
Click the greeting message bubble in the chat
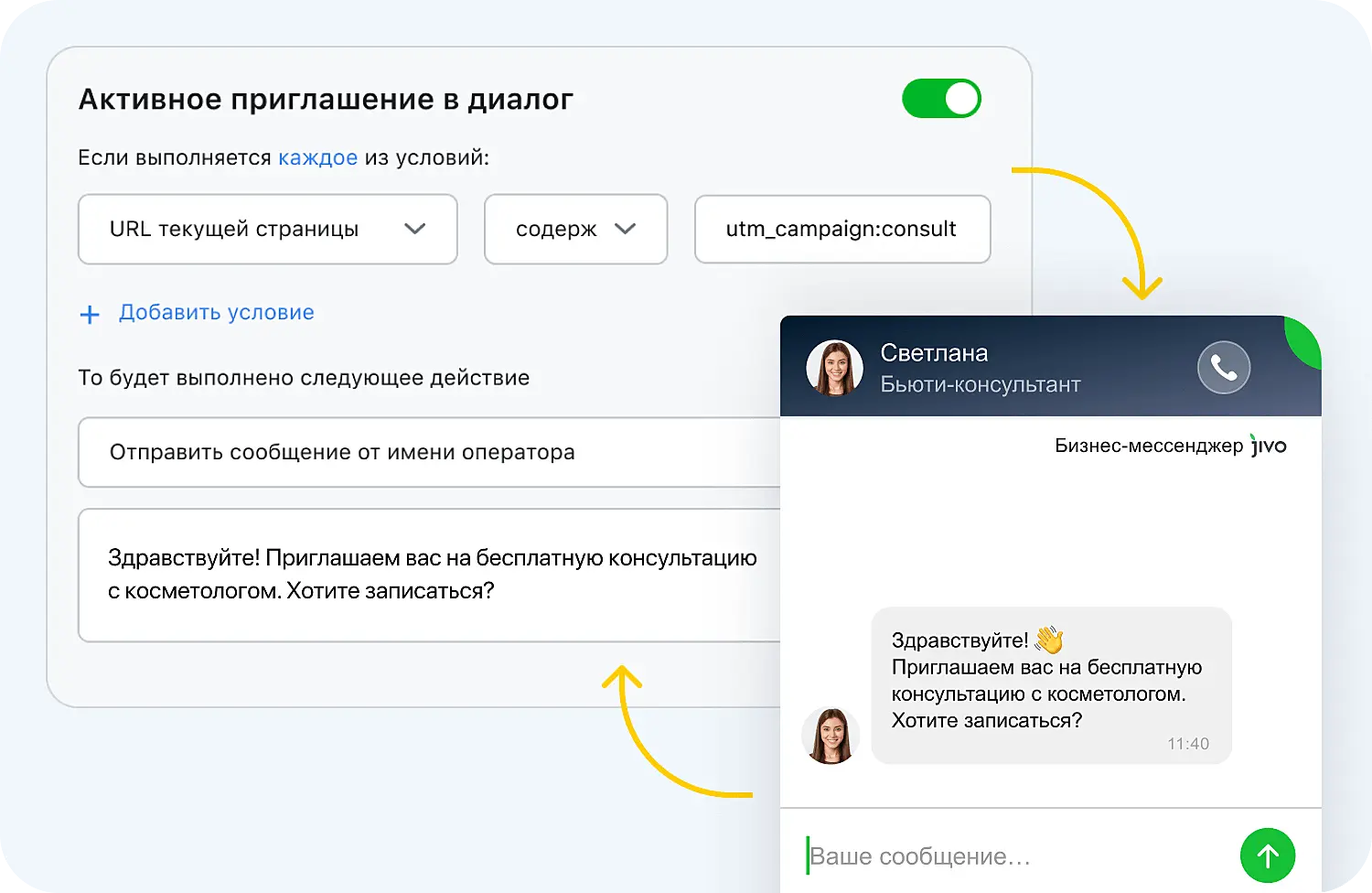click(x=1050, y=684)
